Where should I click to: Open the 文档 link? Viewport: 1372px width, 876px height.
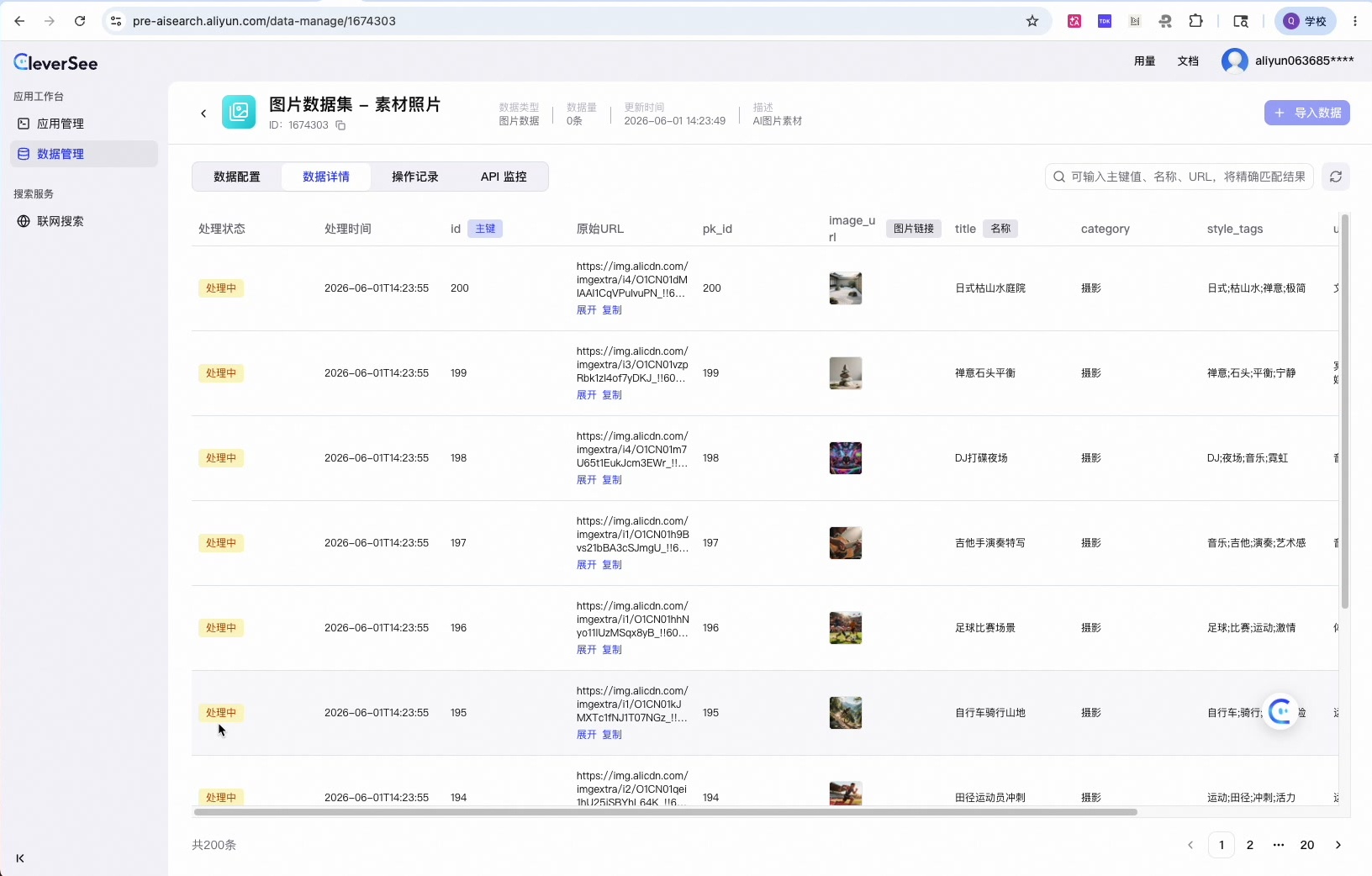[x=1188, y=61]
